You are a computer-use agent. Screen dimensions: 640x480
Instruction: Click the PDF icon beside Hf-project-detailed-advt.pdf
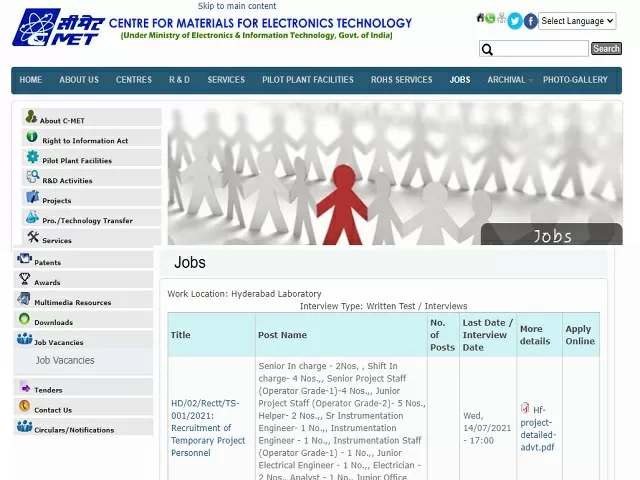click(x=525, y=408)
